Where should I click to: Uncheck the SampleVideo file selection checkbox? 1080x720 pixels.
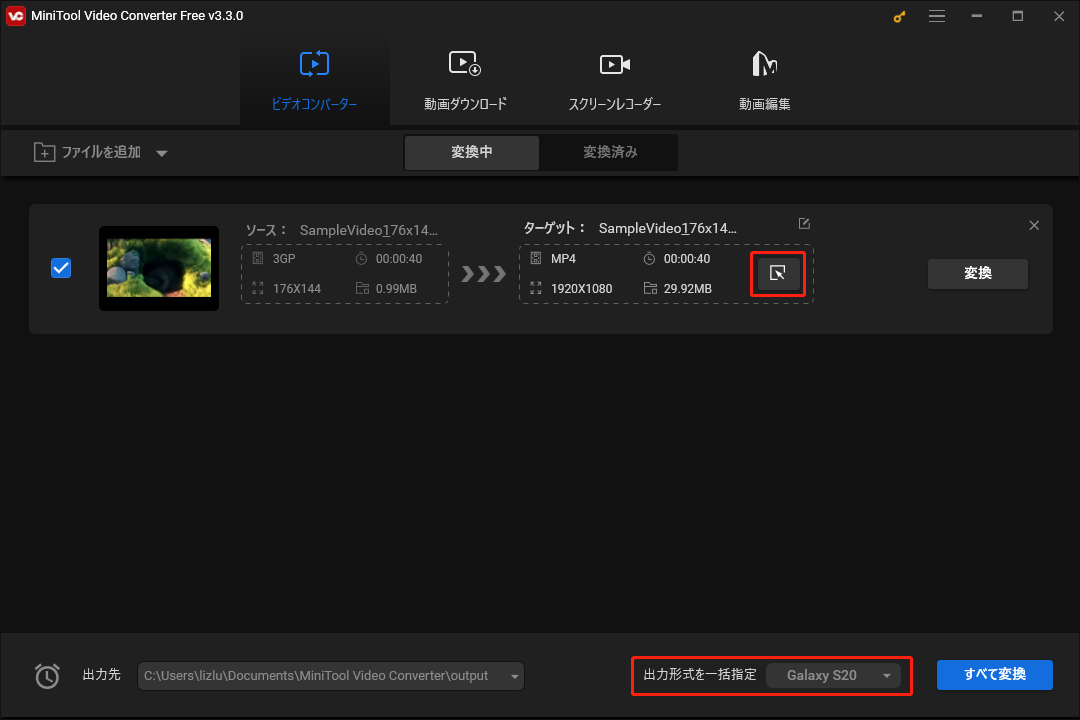click(x=61, y=267)
